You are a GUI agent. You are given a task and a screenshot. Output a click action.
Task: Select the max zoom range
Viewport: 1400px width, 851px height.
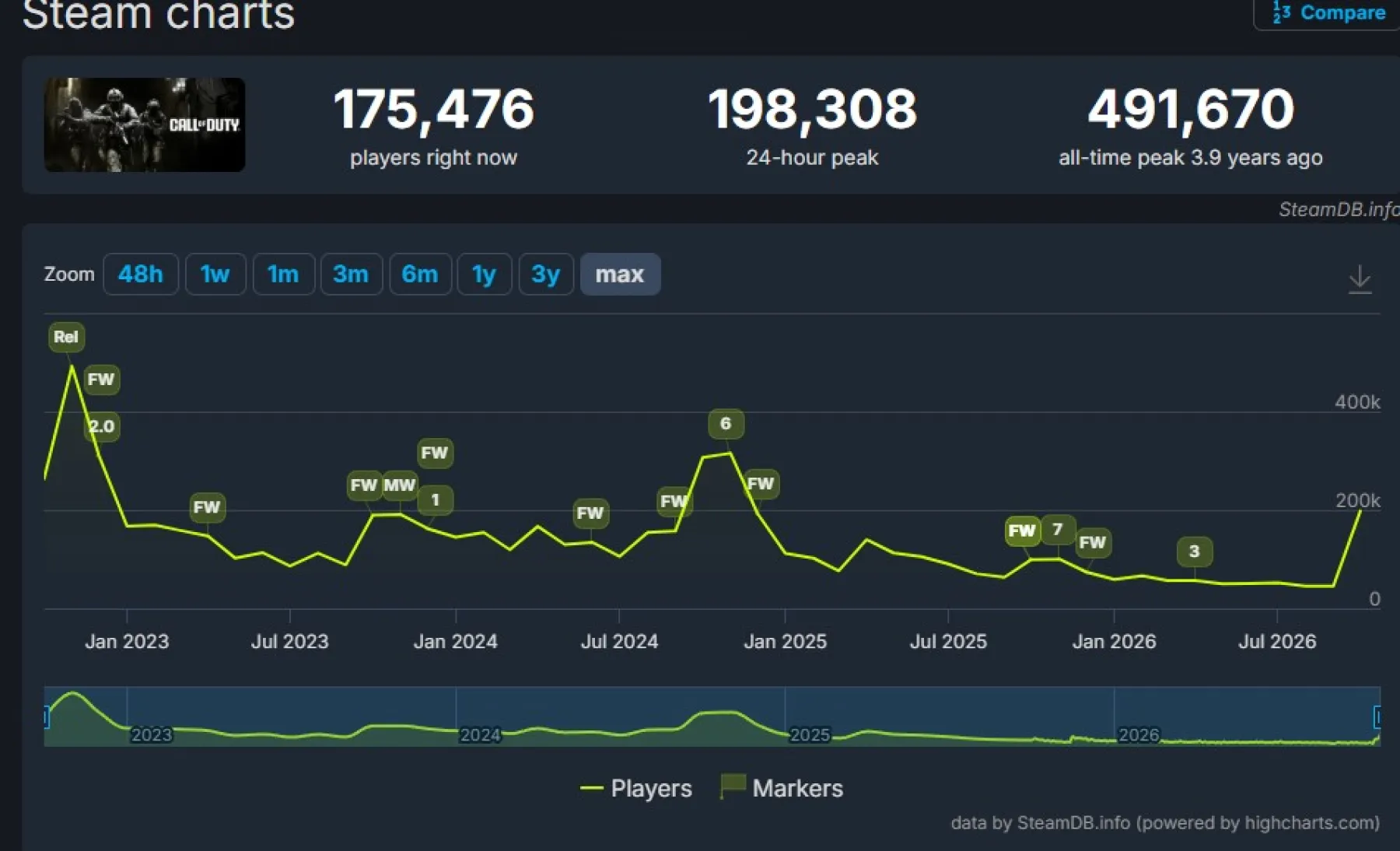coord(620,274)
